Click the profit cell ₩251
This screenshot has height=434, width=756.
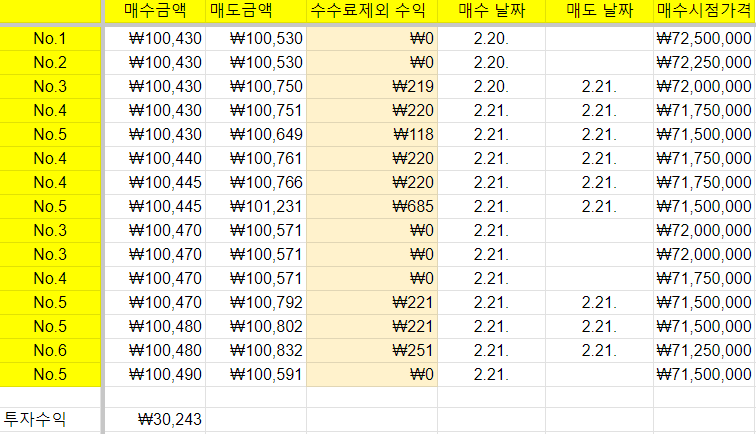coord(372,351)
